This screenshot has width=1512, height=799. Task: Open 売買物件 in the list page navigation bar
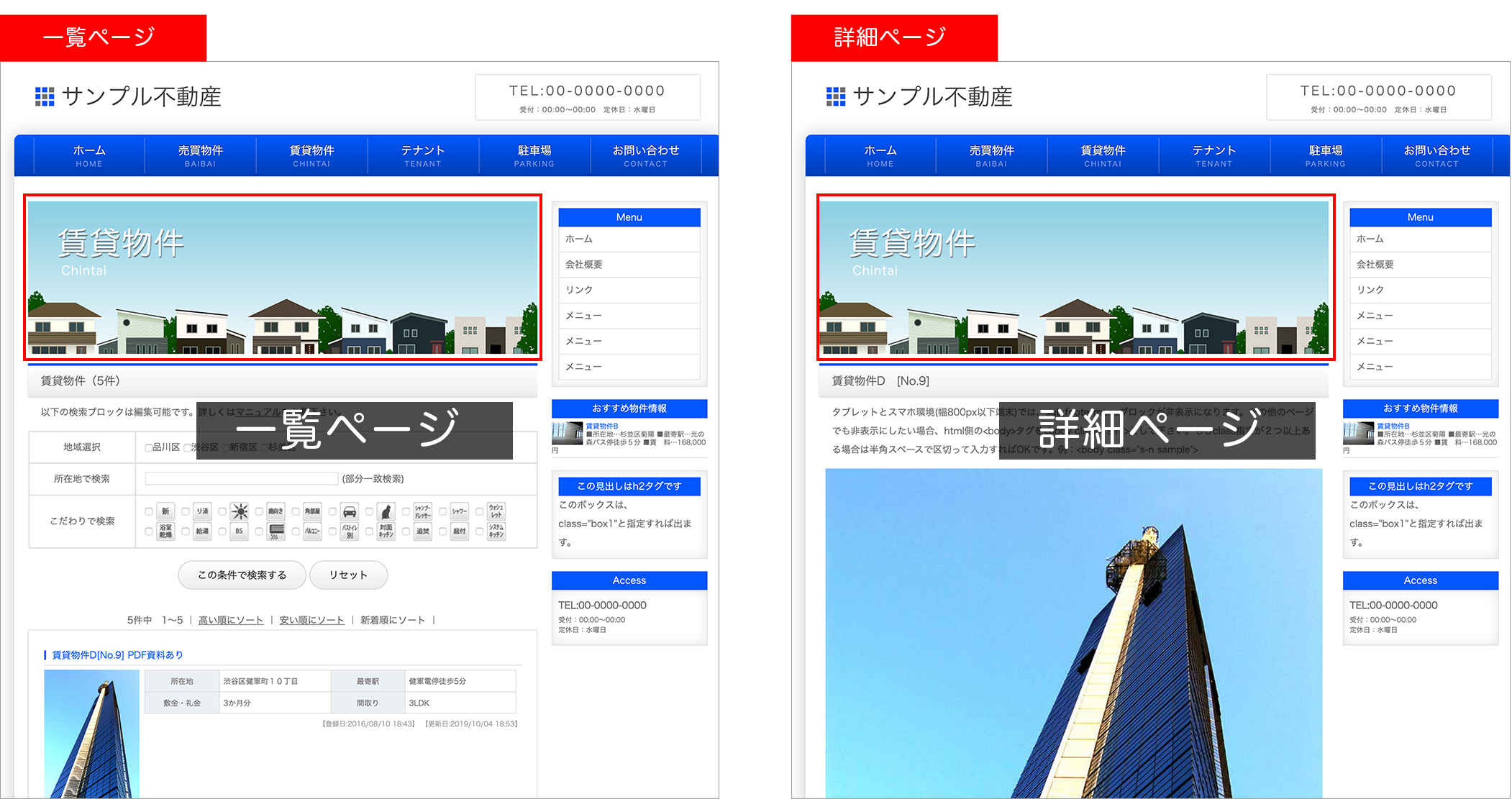click(x=201, y=155)
